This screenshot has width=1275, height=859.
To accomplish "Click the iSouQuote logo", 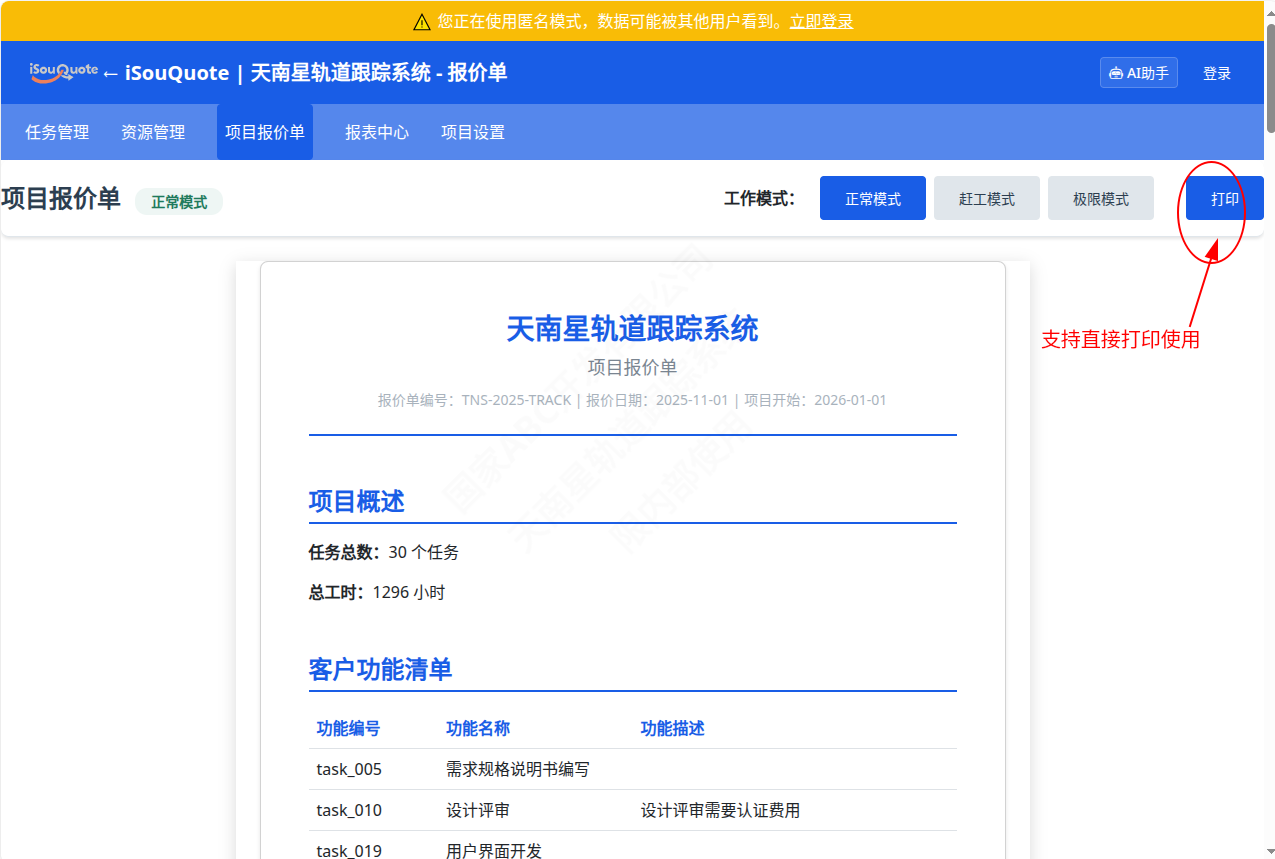I will (63, 72).
